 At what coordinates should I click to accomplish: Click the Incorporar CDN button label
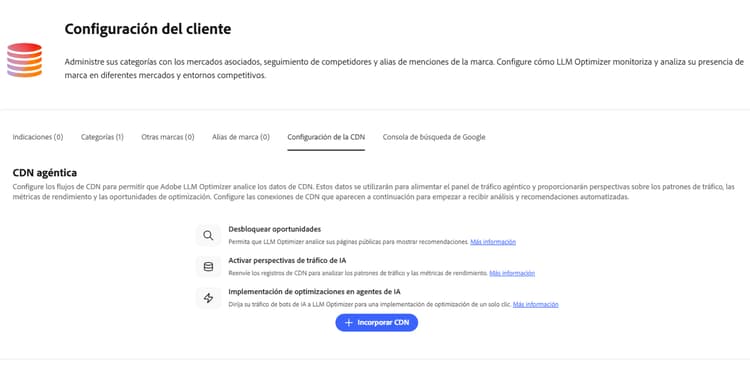coord(383,323)
